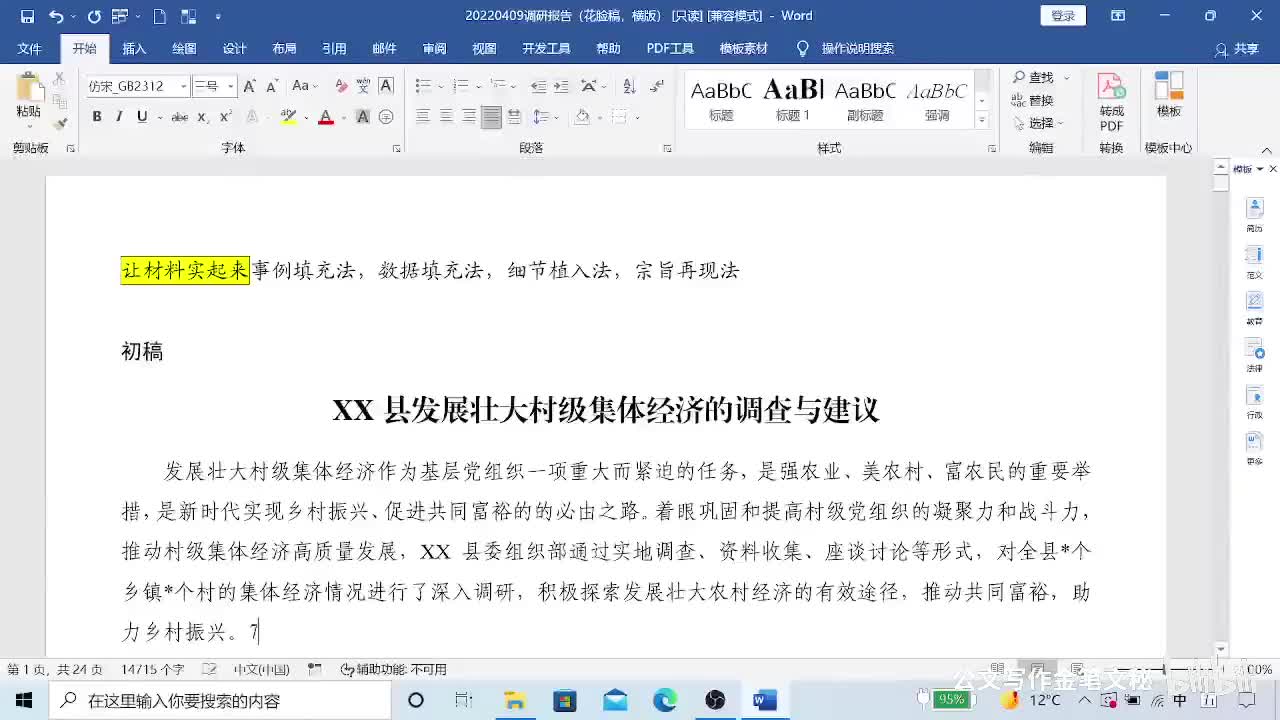Image resolution: width=1280 pixels, height=720 pixels.
Task: Open the PDF工具 tab
Action: tap(670, 49)
